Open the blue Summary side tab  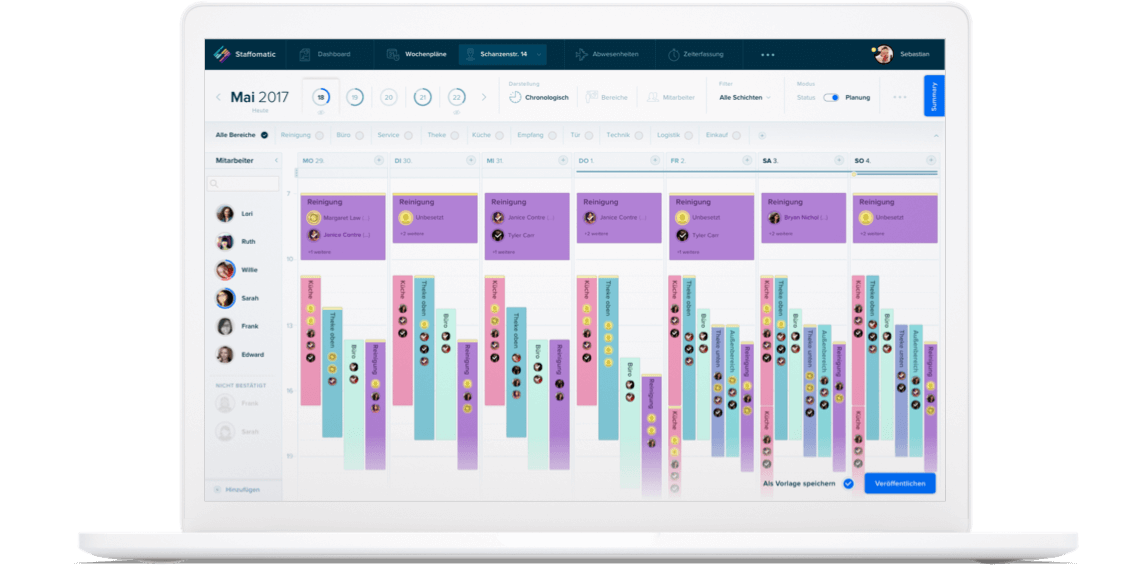pos(934,96)
